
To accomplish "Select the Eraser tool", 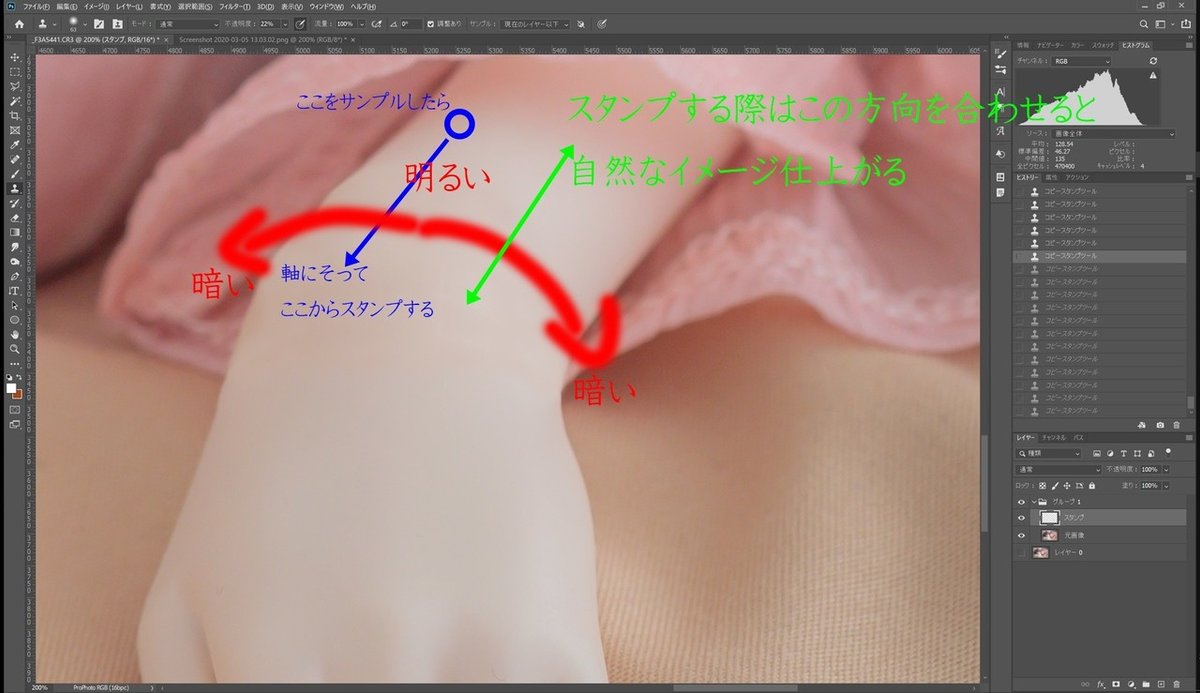I will point(15,217).
